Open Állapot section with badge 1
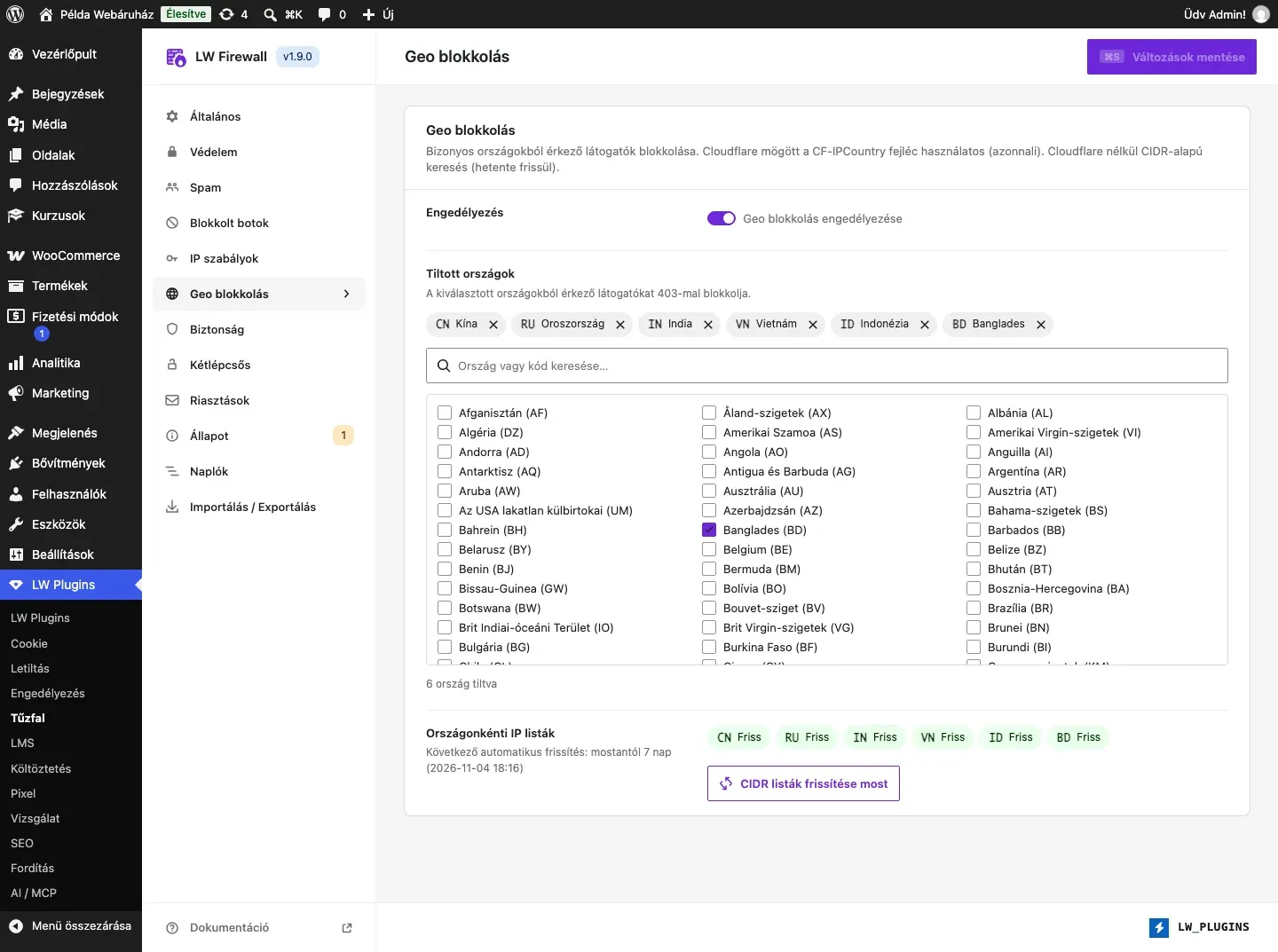The image size is (1278, 952). (259, 436)
